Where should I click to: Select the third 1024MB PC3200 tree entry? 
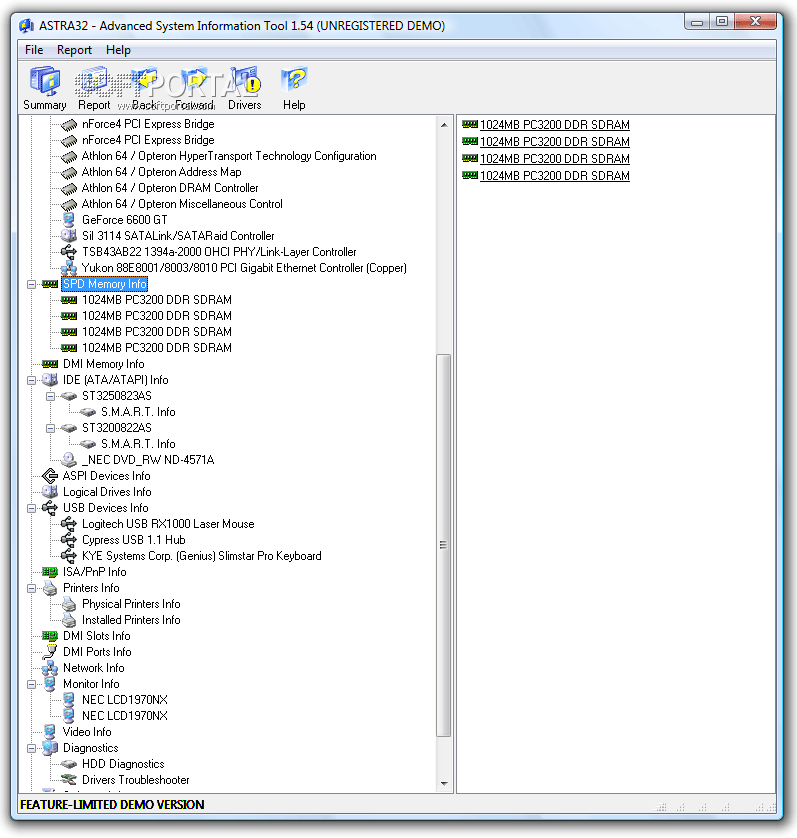157,332
